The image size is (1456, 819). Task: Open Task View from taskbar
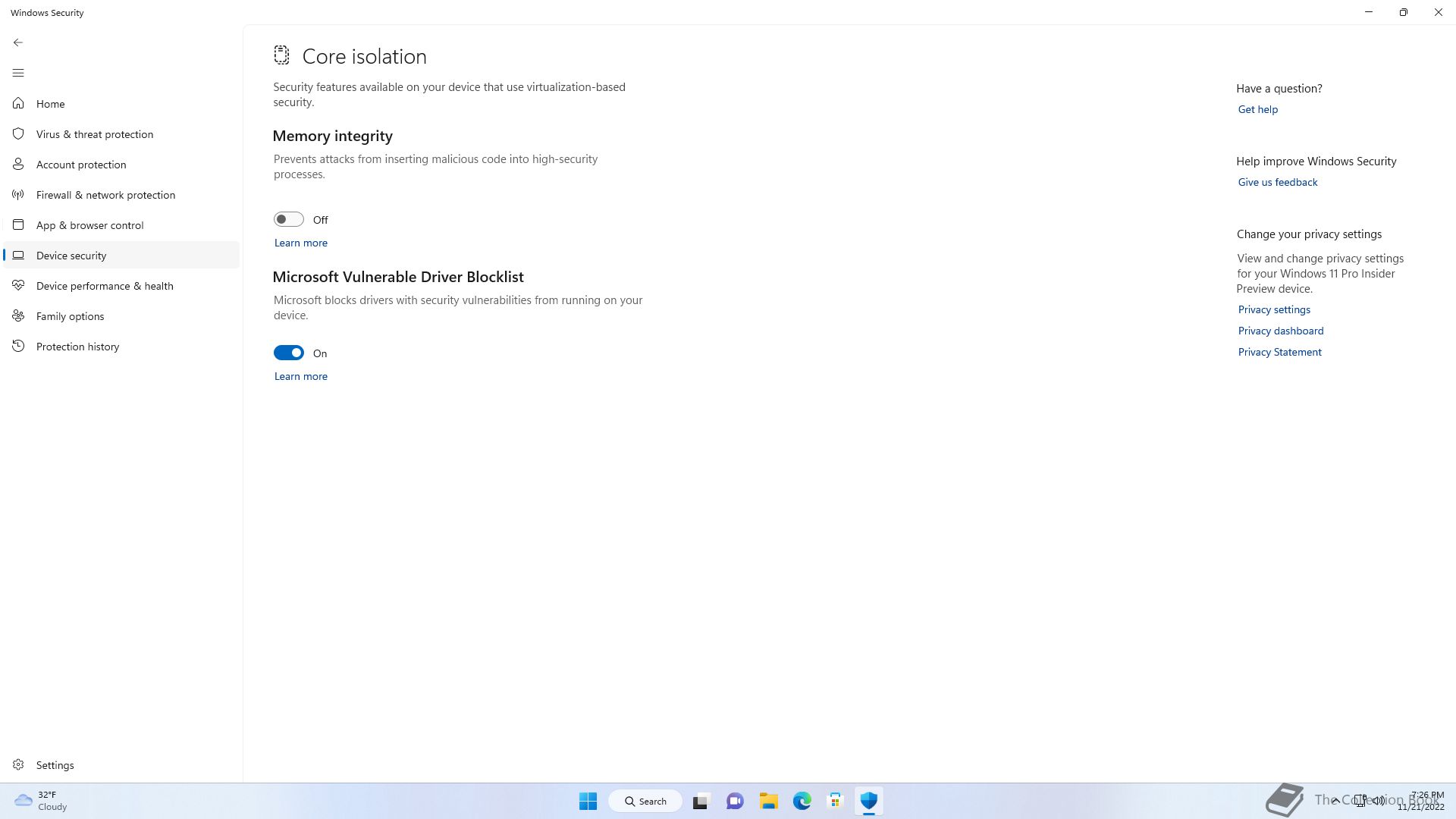coord(701,801)
